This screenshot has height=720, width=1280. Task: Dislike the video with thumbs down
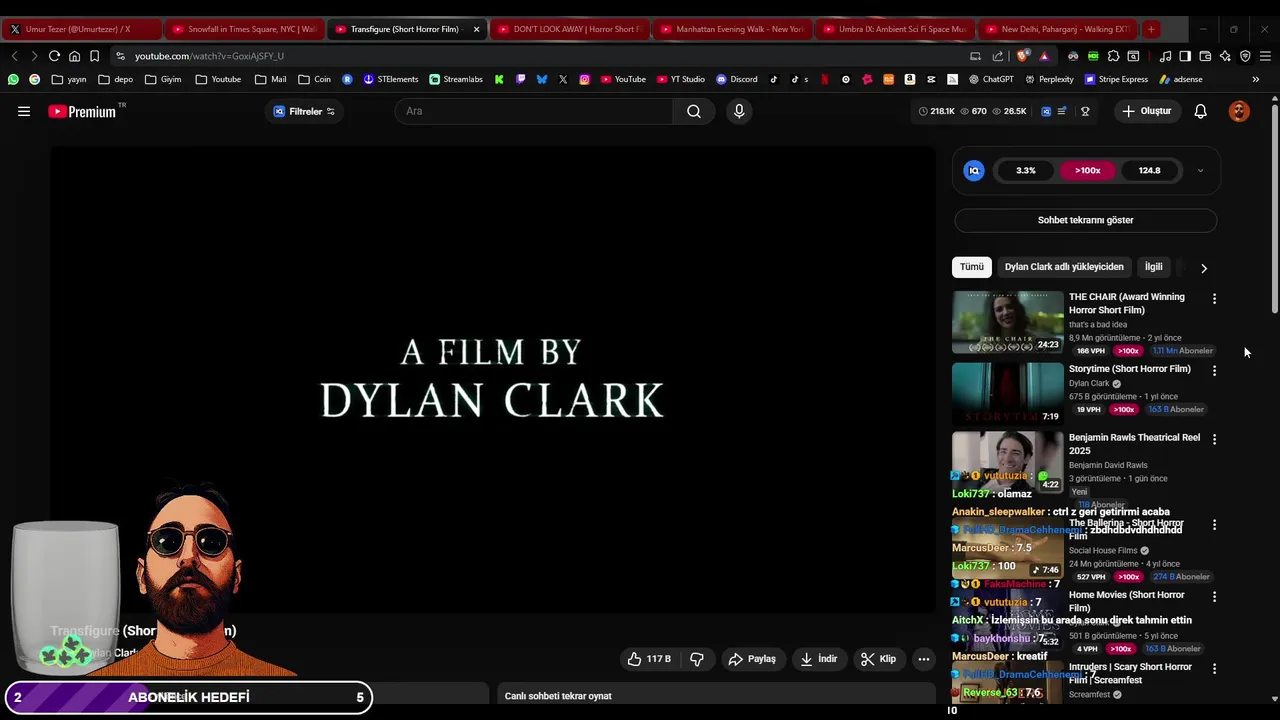697,659
